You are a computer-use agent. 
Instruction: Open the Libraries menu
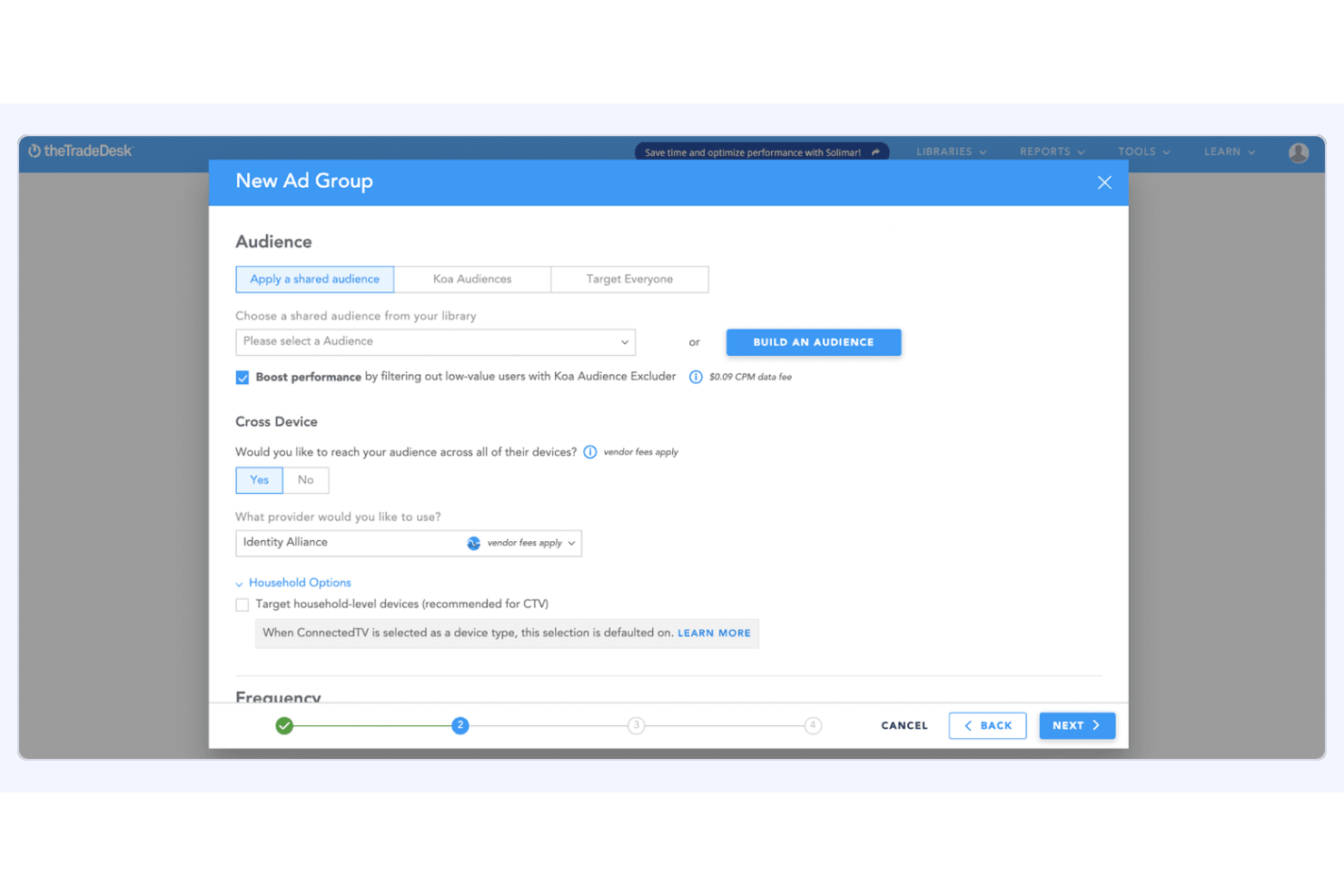[x=951, y=152]
